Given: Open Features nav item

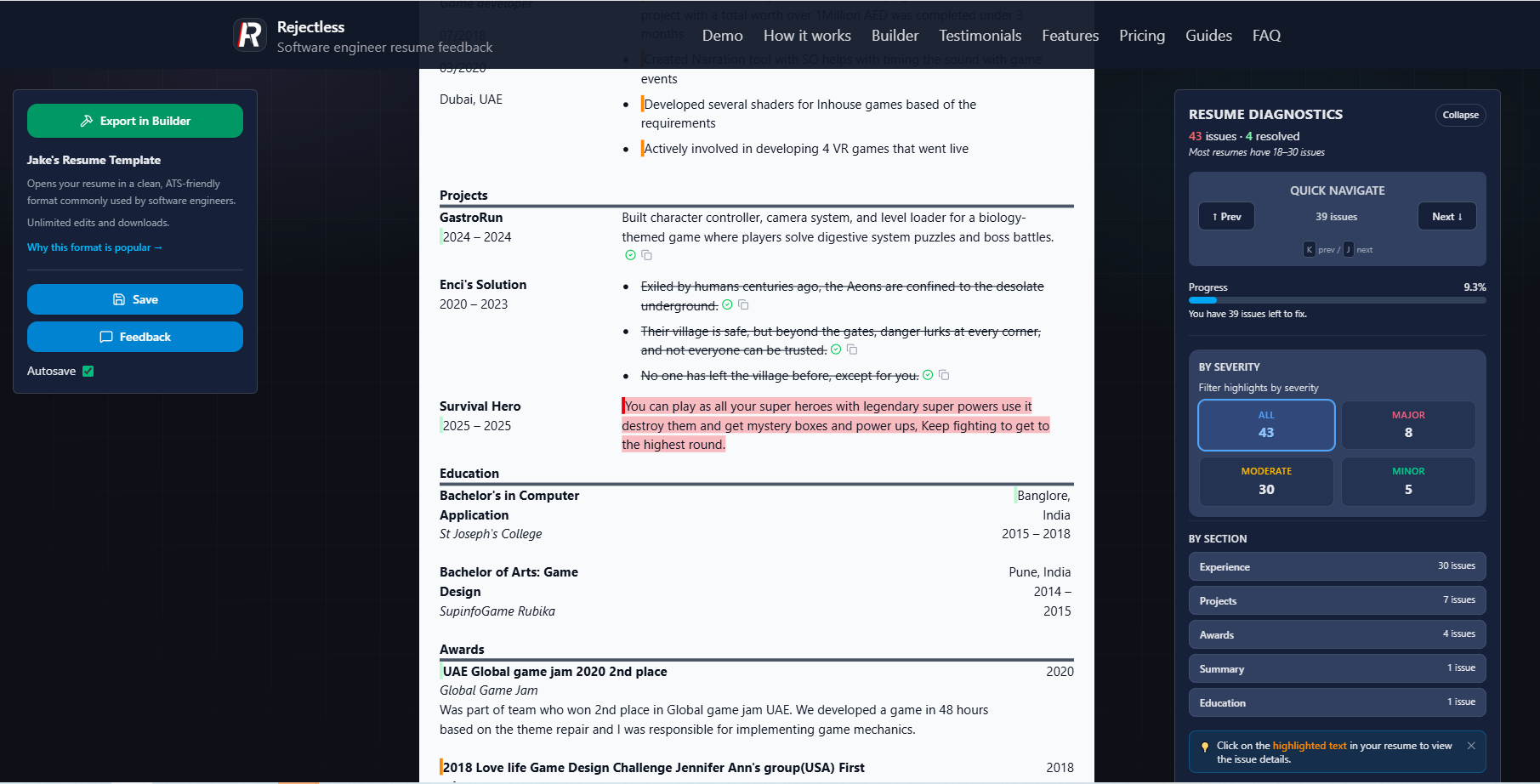Looking at the screenshot, I should (x=1070, y=36).
